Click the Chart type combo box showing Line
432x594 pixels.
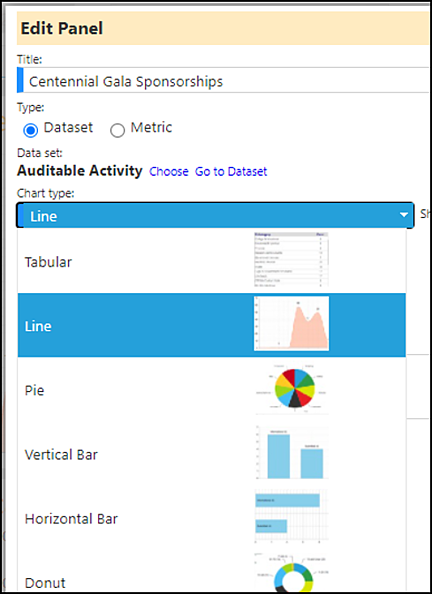pyautogui.click(x=215, y=215)
